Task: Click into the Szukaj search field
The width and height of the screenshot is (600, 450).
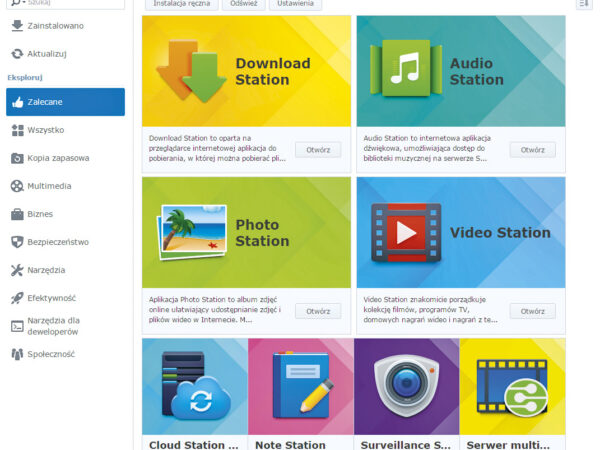Action: (72, 4)
